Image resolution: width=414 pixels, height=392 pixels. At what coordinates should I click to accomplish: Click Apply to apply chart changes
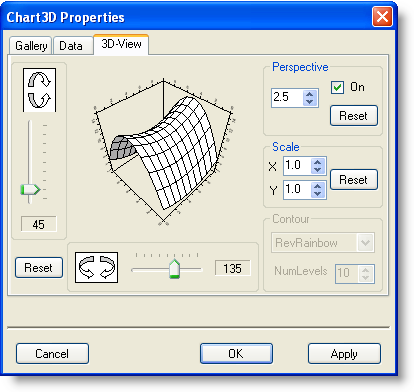tap(344, 353)
